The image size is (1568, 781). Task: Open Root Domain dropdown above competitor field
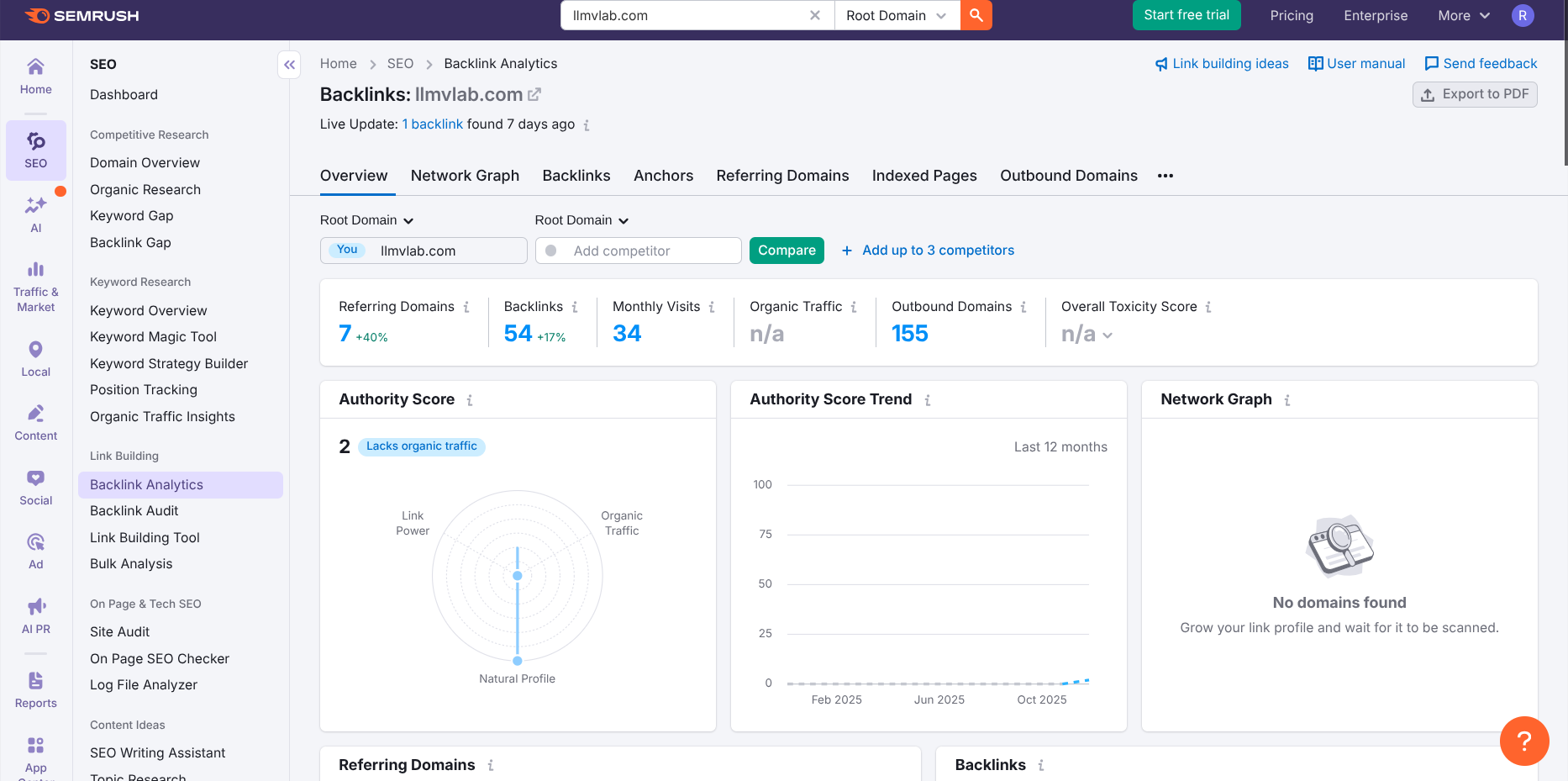coord(582,220)
